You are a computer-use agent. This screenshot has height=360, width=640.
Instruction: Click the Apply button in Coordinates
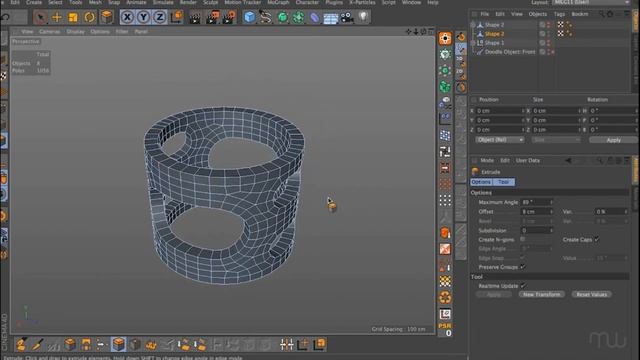click(613, 140)
